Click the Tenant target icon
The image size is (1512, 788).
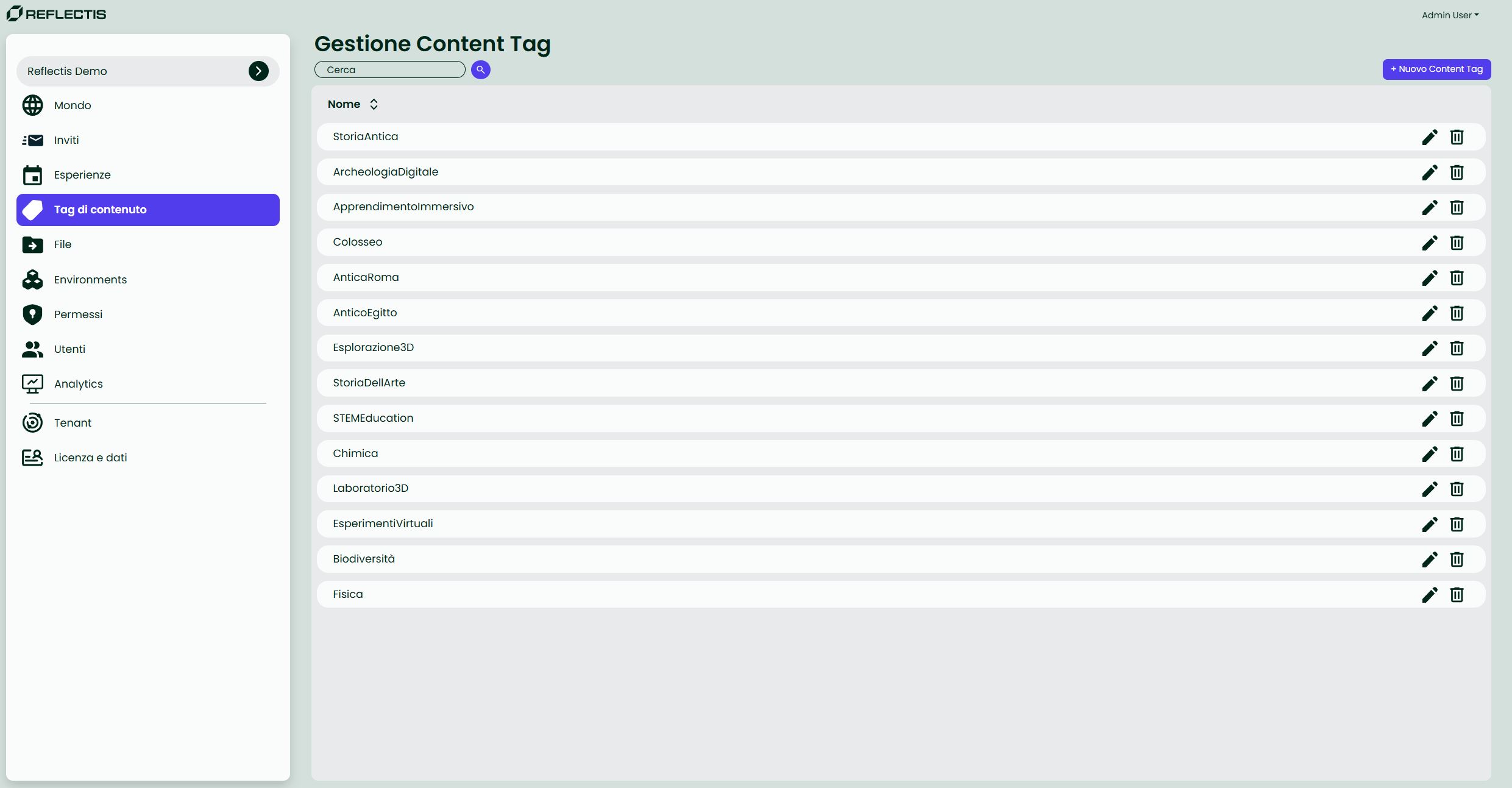click(32, 422)
